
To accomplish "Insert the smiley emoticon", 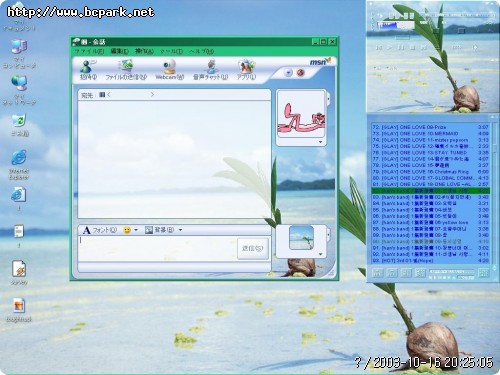I will pos(127,230).
